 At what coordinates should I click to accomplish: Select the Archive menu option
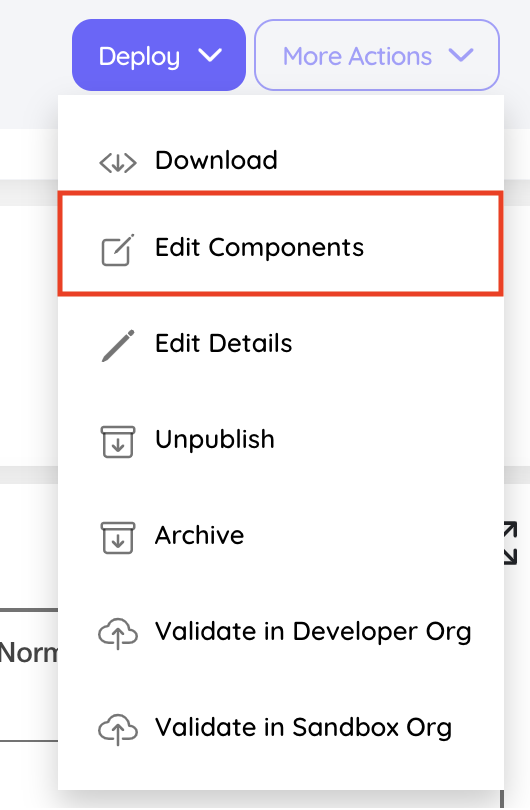pos(280,536)
